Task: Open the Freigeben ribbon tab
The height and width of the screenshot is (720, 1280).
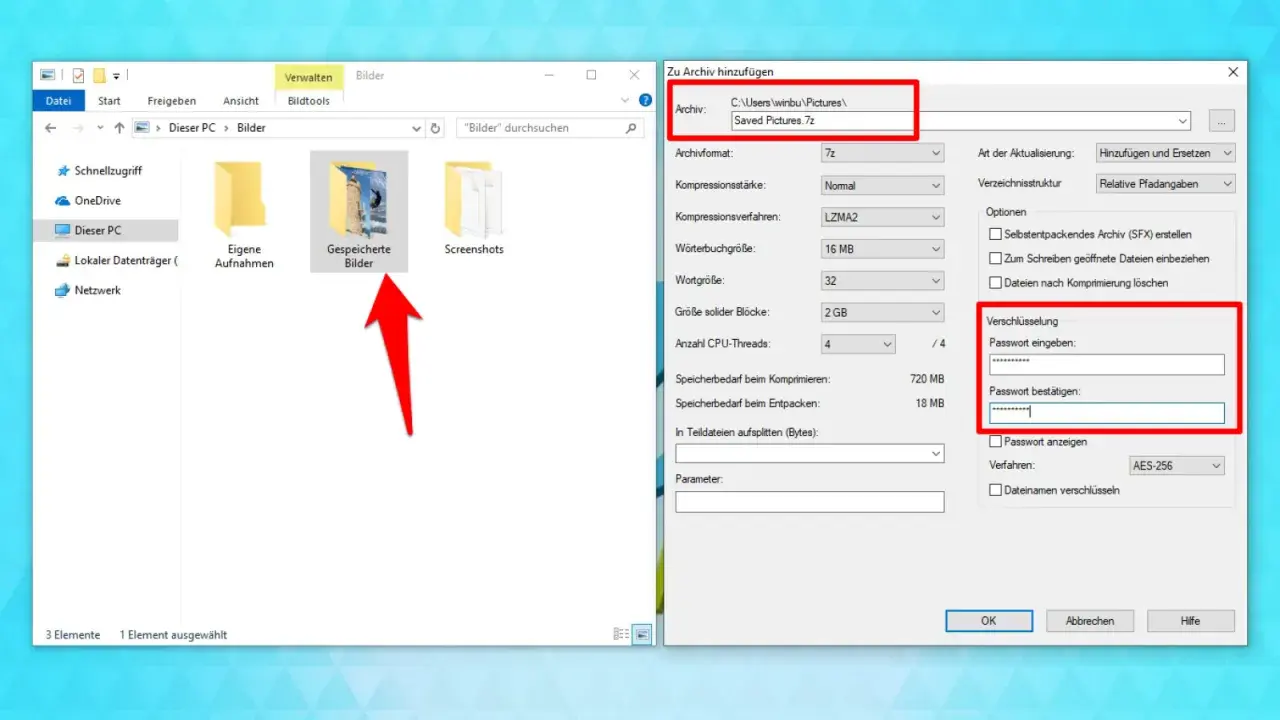Action: (172, 101)
